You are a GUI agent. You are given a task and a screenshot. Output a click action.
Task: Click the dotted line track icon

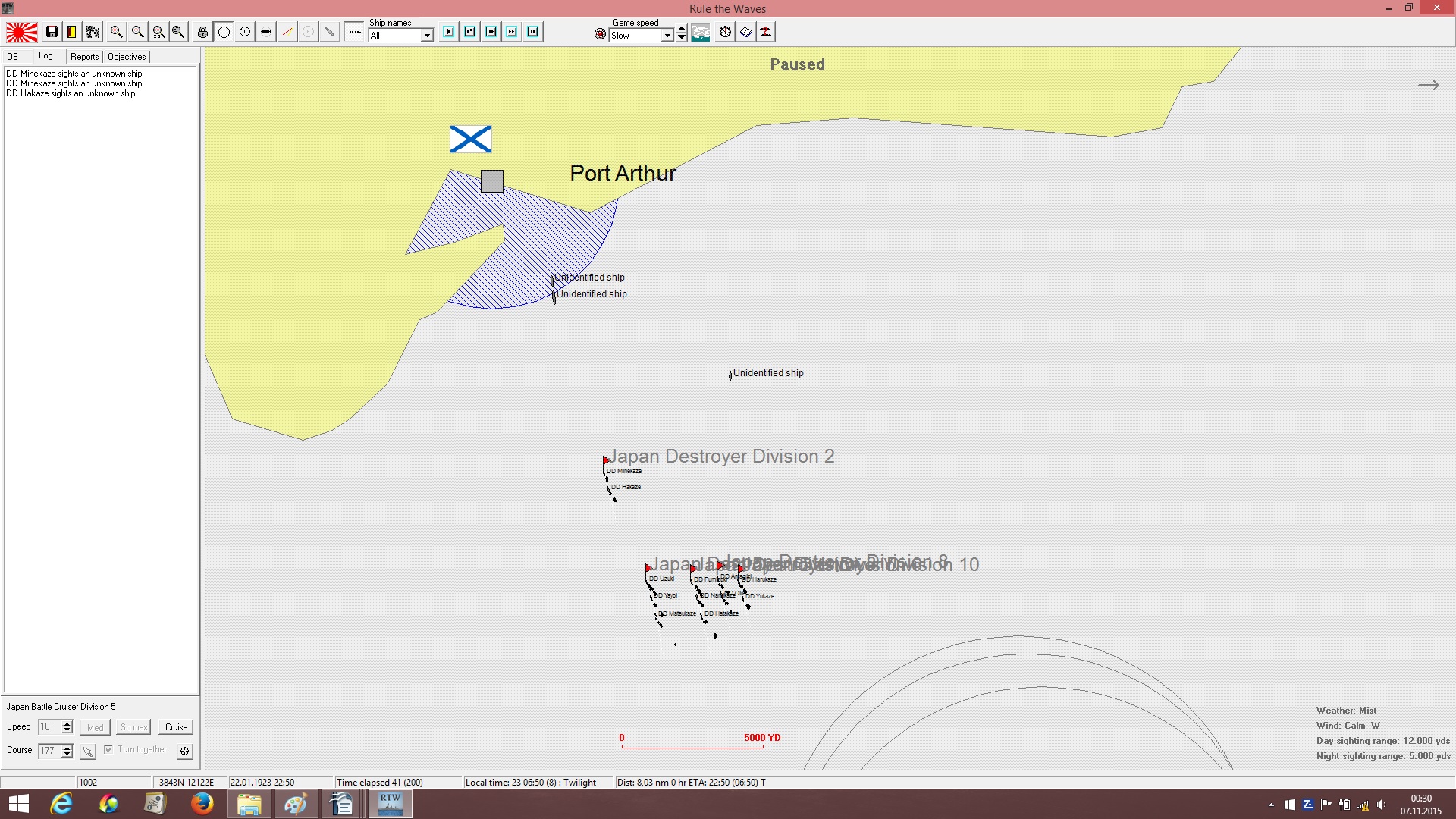(355, 32)
